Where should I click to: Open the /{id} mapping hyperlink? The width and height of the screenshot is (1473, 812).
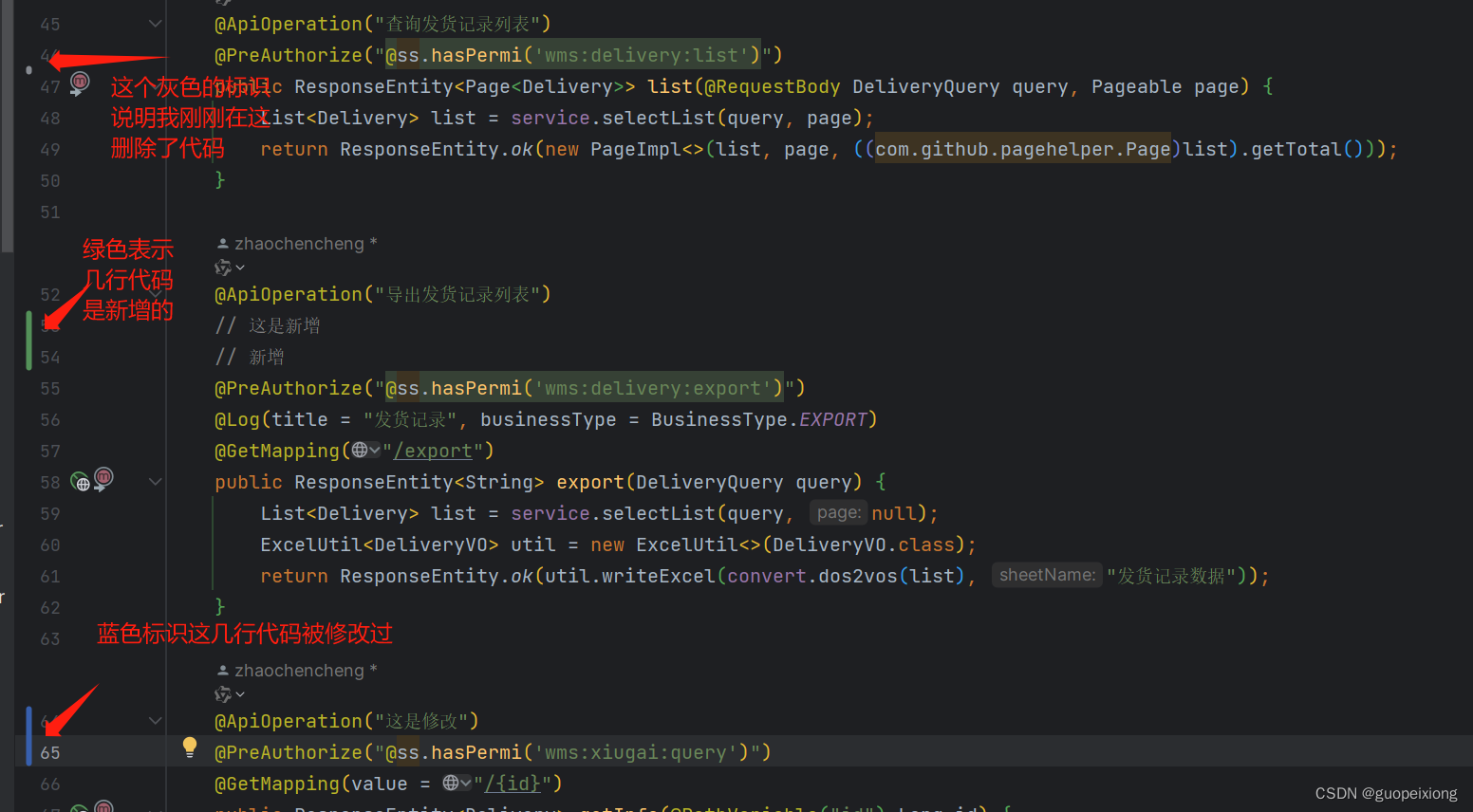tap(513, 783)
